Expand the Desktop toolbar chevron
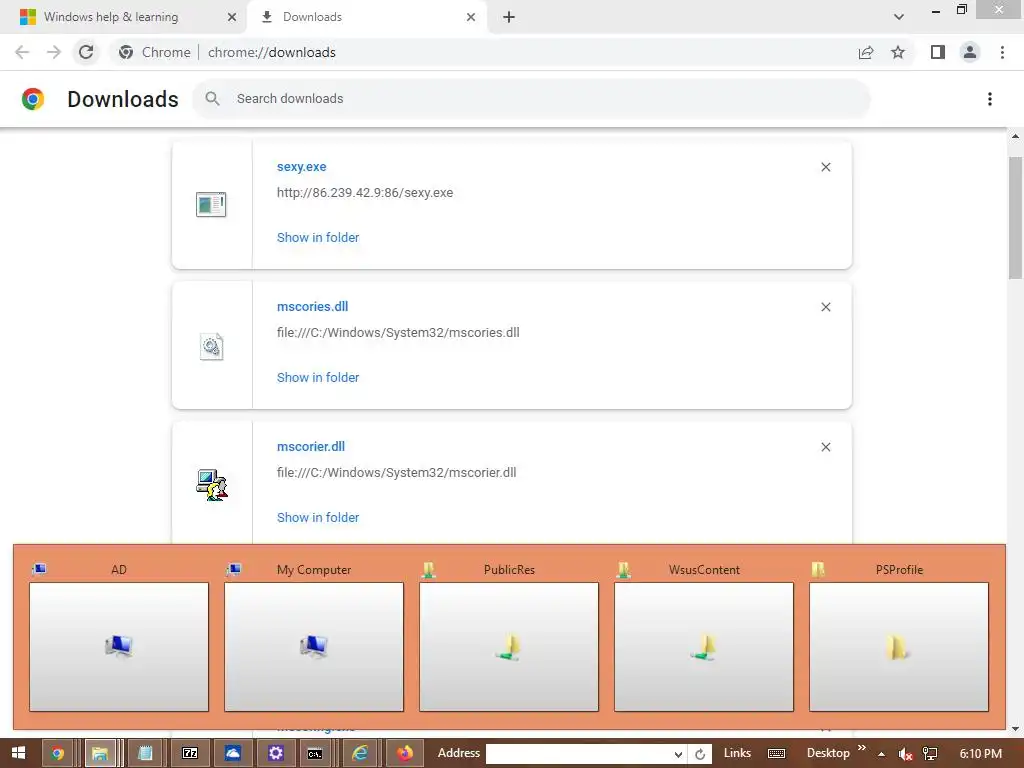 (861, 748)
